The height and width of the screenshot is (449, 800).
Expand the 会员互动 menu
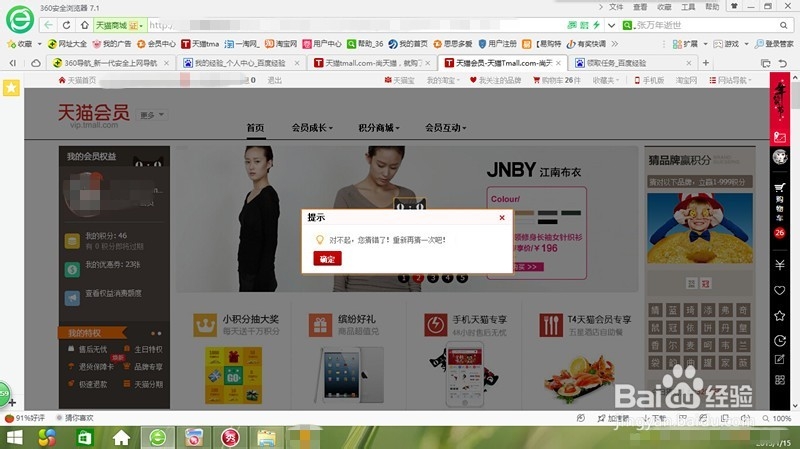pos(445,128)
